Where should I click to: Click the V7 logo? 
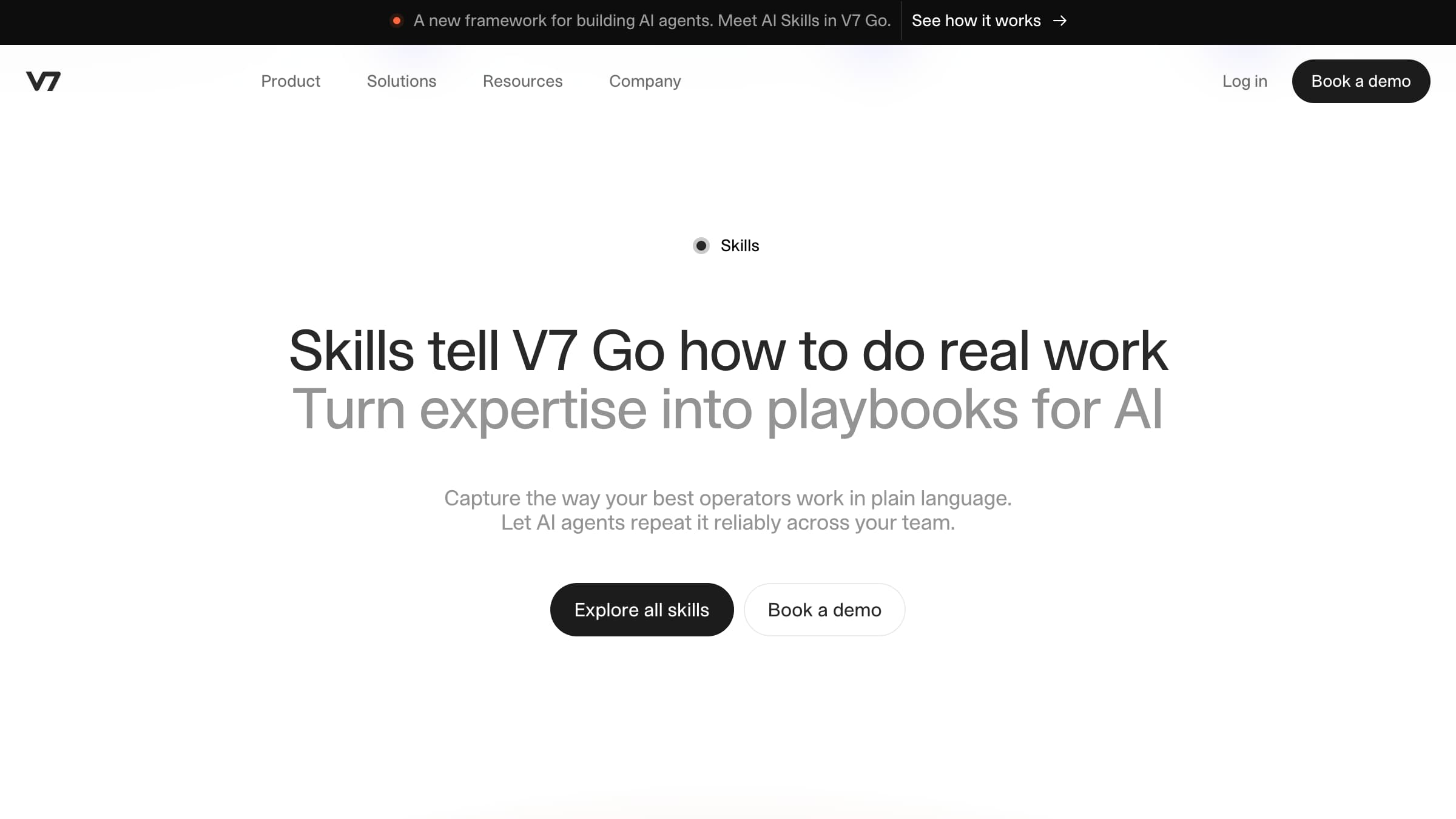[43, 81]
